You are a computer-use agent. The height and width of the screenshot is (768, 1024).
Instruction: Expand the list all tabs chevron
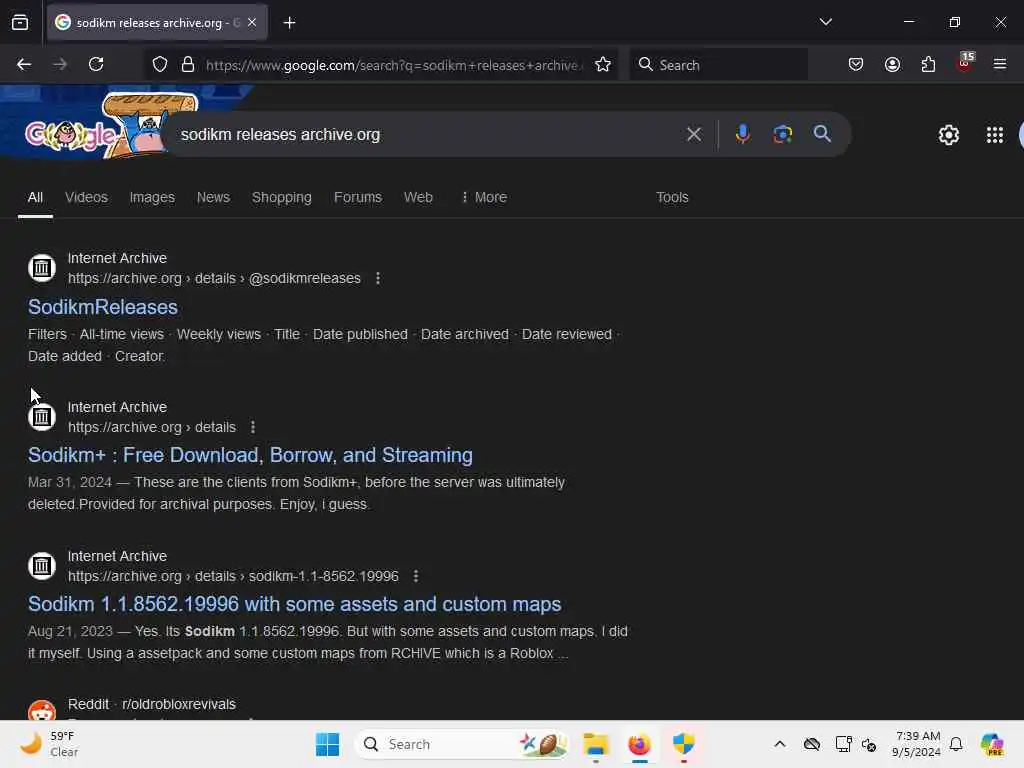(x=825, y=22)
